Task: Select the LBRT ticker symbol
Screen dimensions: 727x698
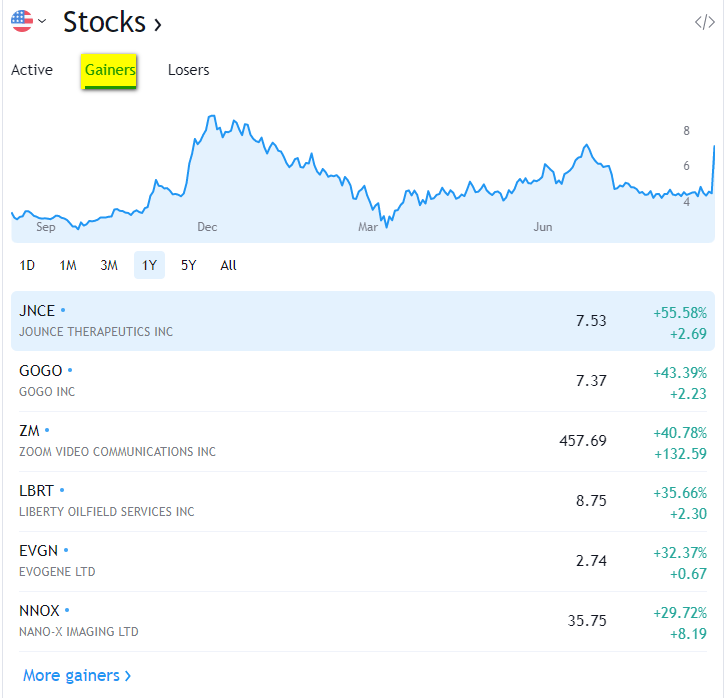Action: (36, 491)
